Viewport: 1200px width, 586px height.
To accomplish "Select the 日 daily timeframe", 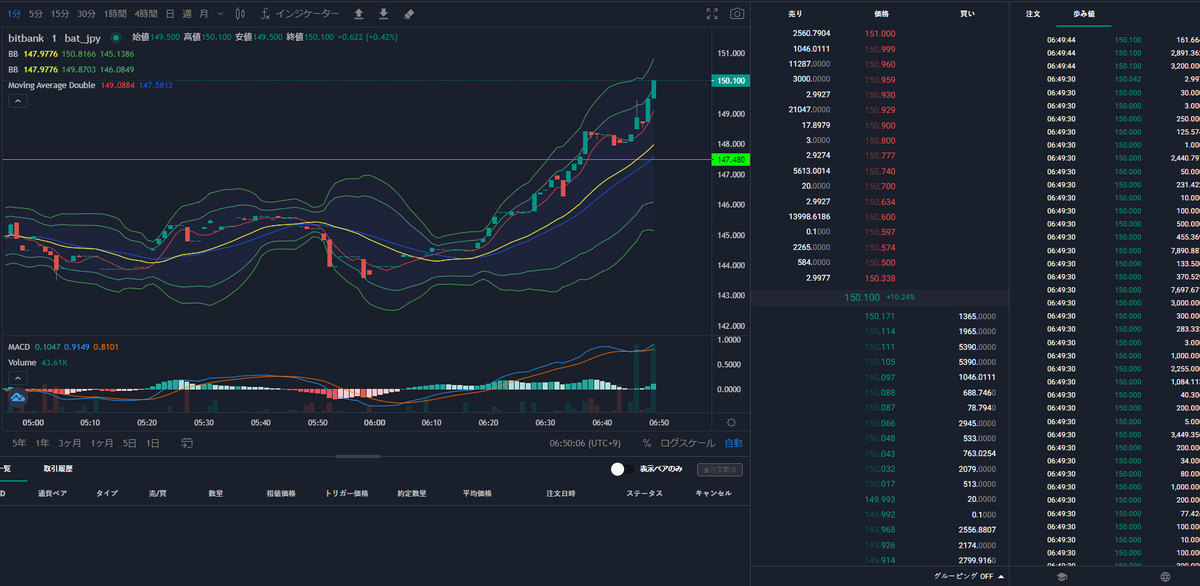I will 170,14.
